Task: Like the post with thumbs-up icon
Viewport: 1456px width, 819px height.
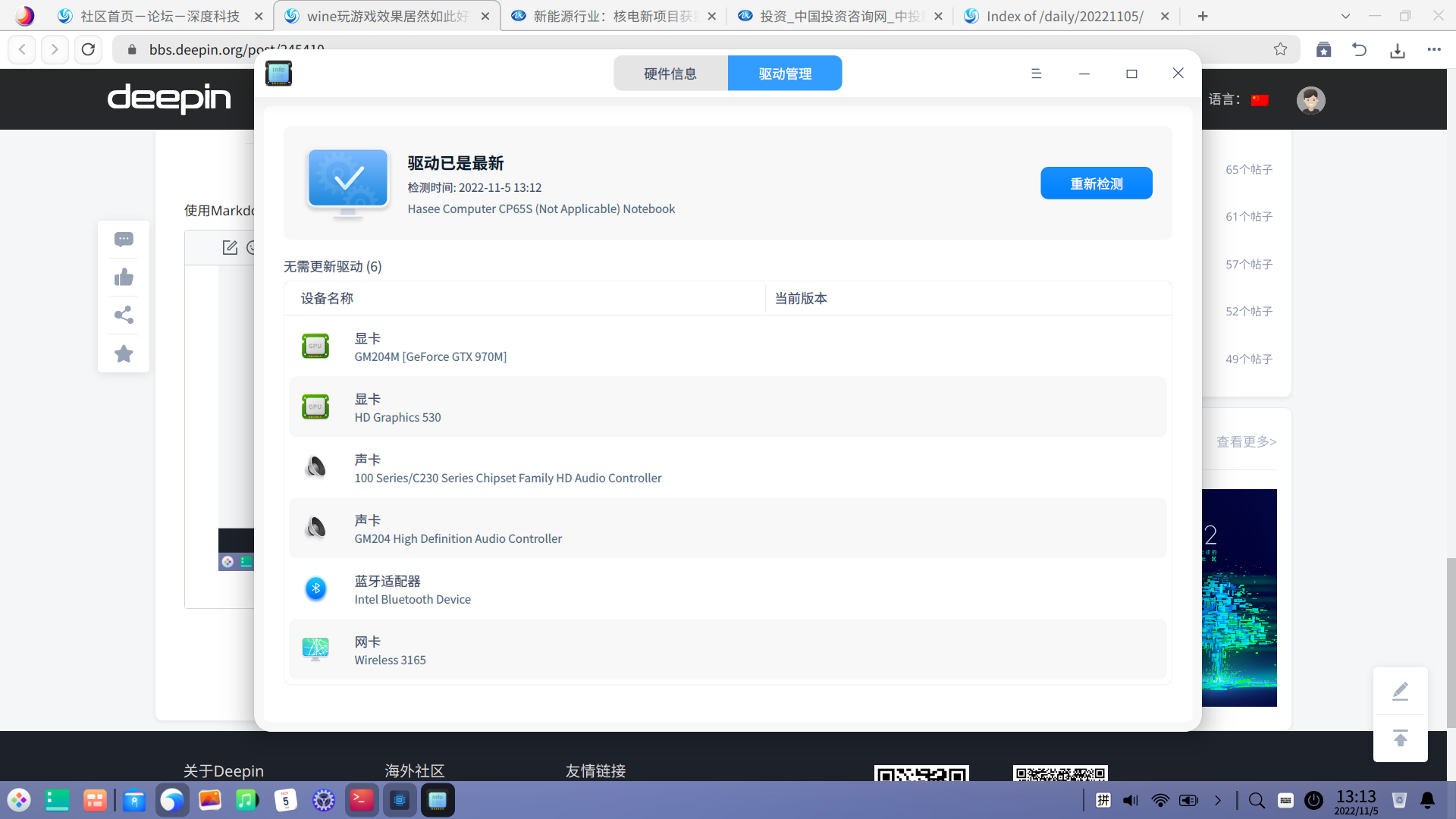Action: 124,278
